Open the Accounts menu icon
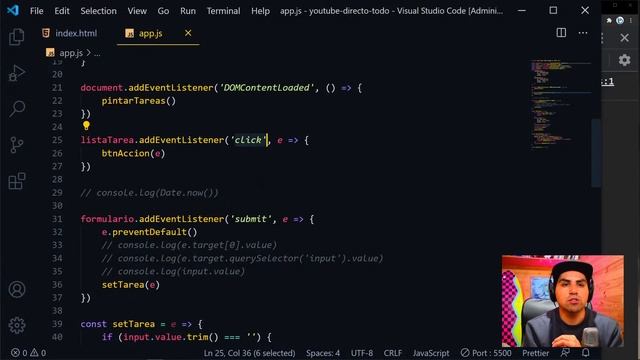Screen dimensions: 640x360 click(17, 289)
